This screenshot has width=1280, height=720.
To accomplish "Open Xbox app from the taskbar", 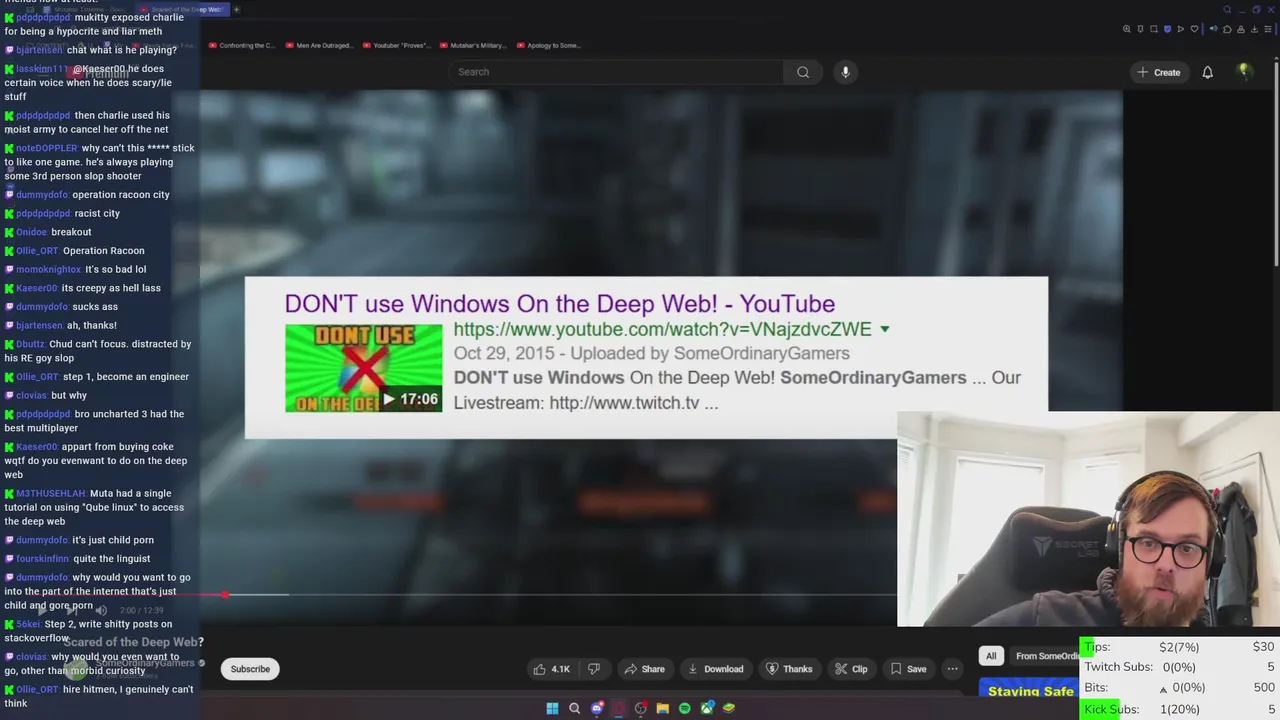I will [x=707, y=708].
